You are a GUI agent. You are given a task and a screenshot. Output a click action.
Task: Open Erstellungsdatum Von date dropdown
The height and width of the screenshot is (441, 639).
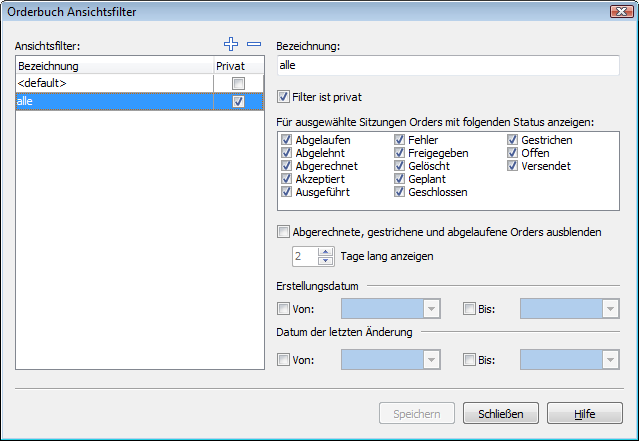pyautogui.click(x=431, y=309)
